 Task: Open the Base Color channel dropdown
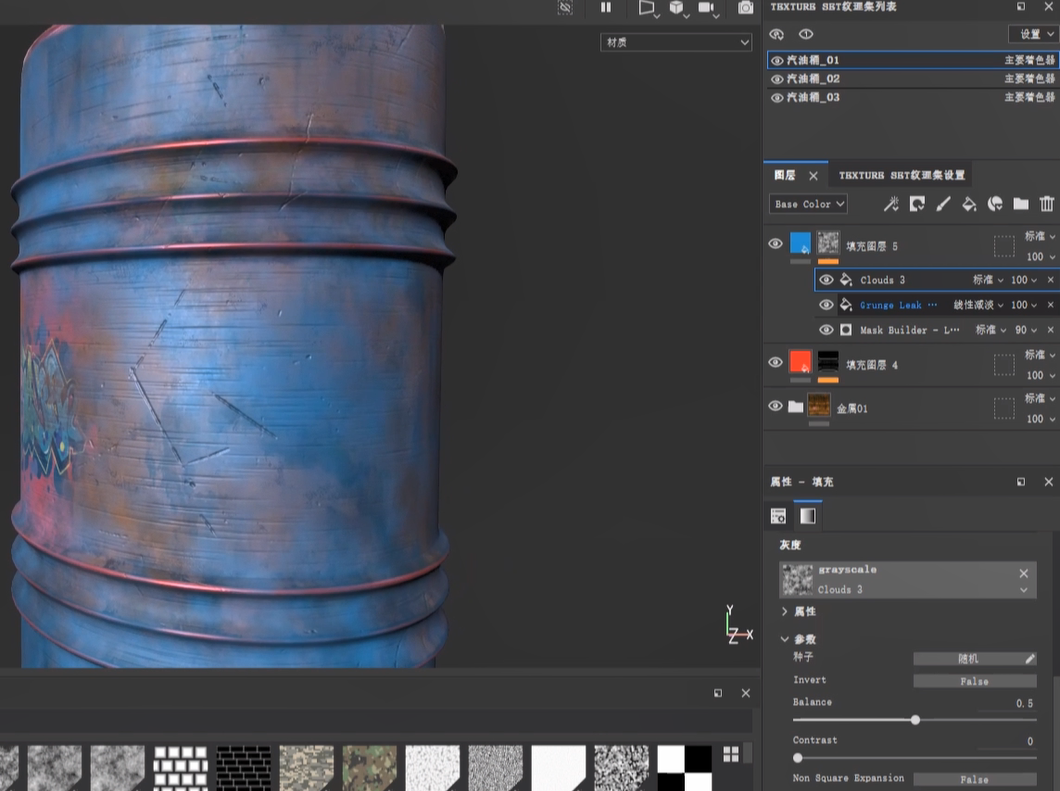pos(809,204)
